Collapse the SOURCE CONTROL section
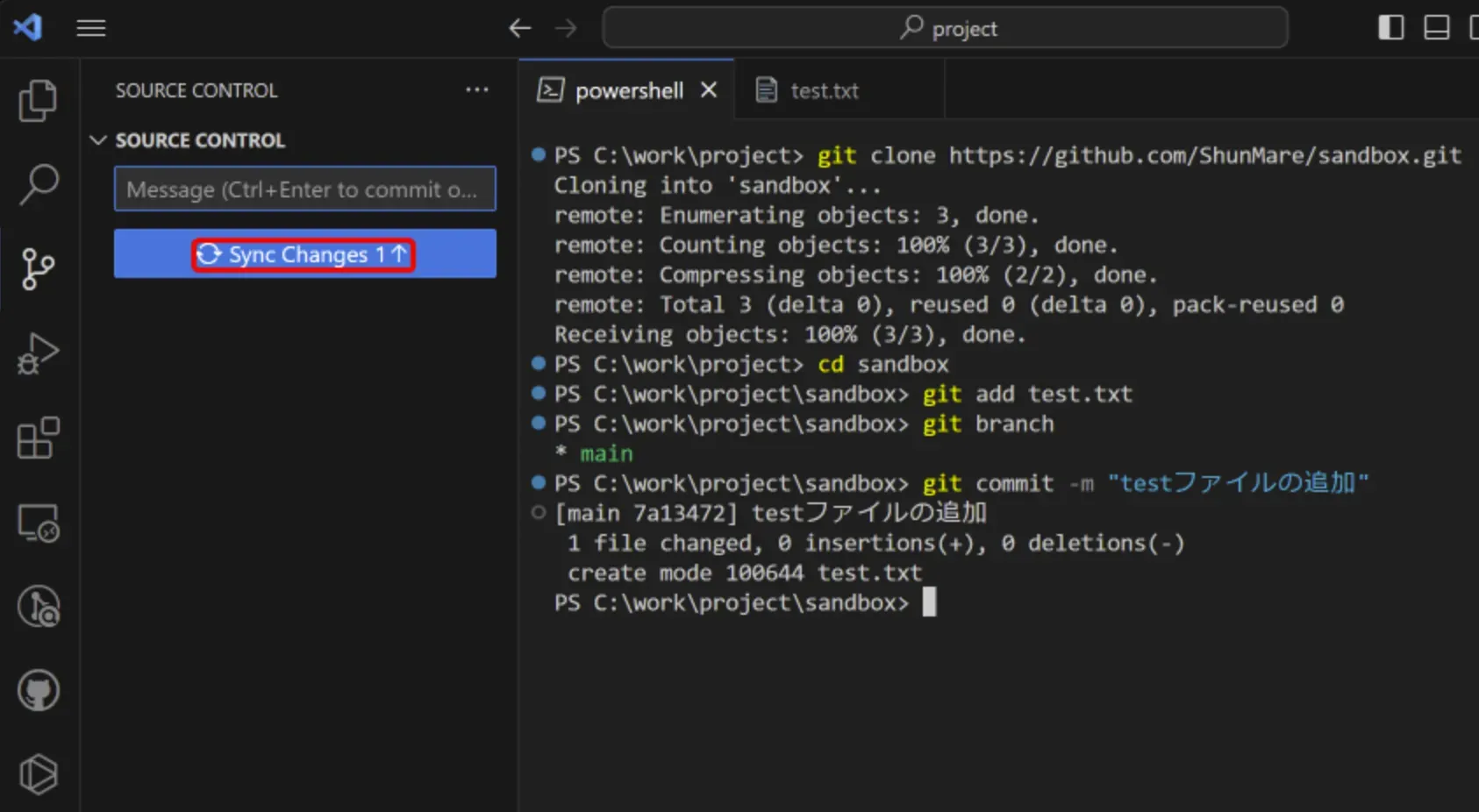Viewport: 1479px width, 812px height. click(98, 140)
